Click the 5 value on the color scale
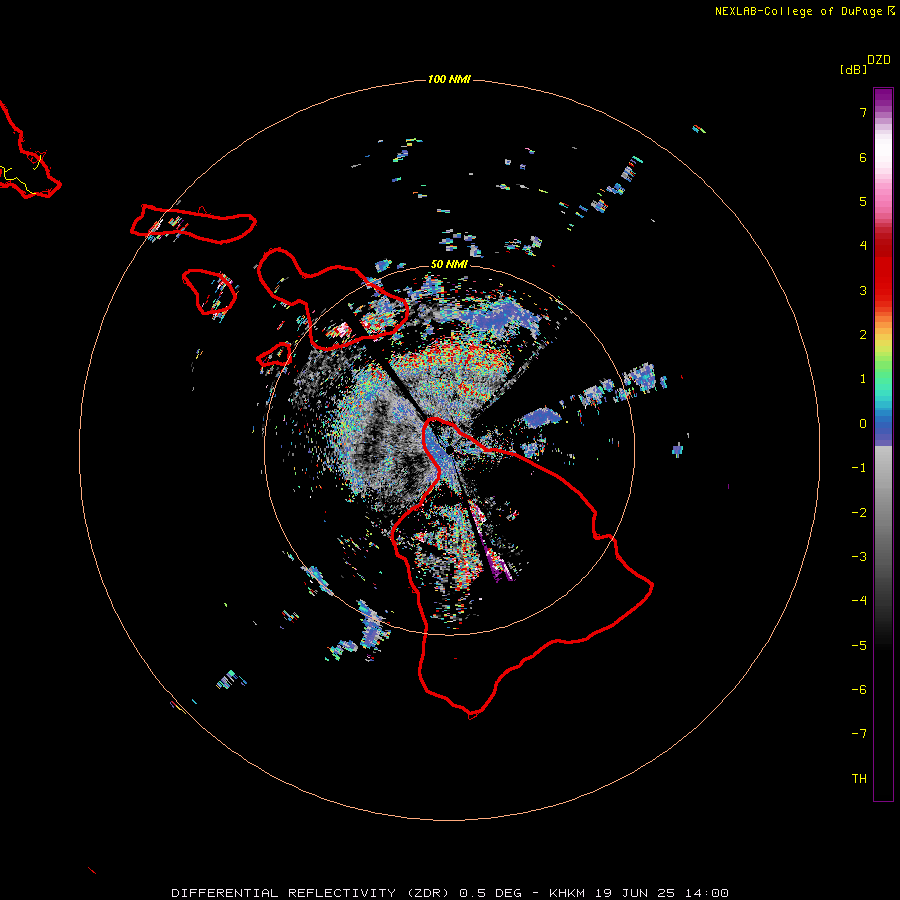The height and width of the screenshot is (900, 900). click(x=863, y=201)
